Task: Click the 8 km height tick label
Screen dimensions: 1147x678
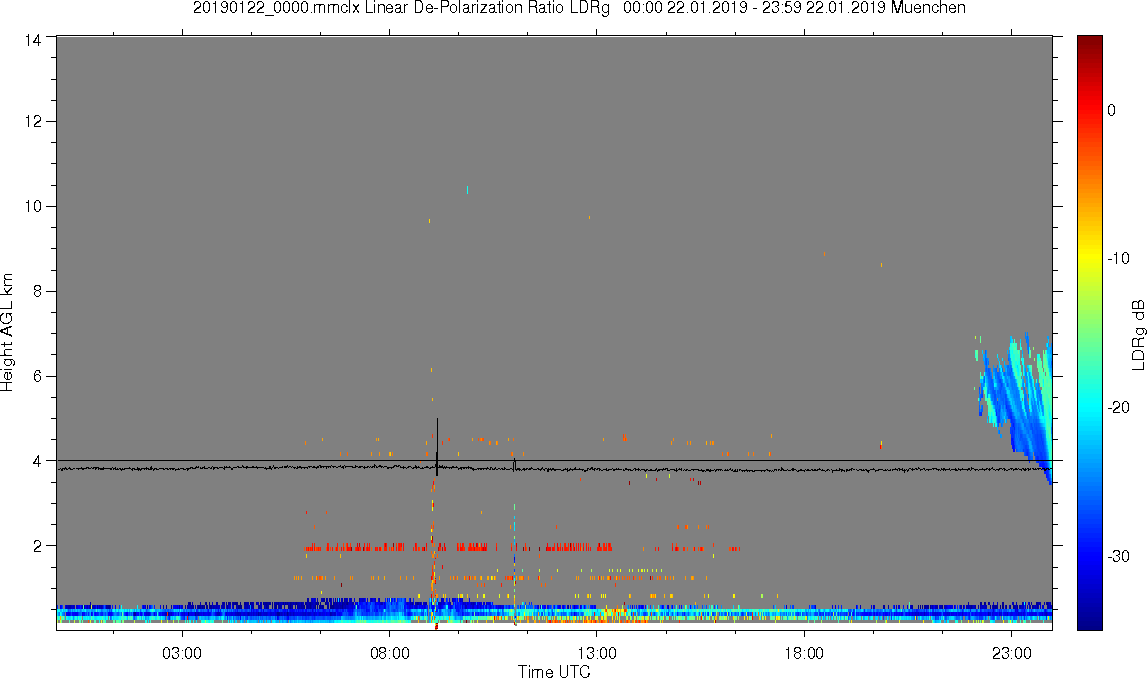Action: (37, 291)
